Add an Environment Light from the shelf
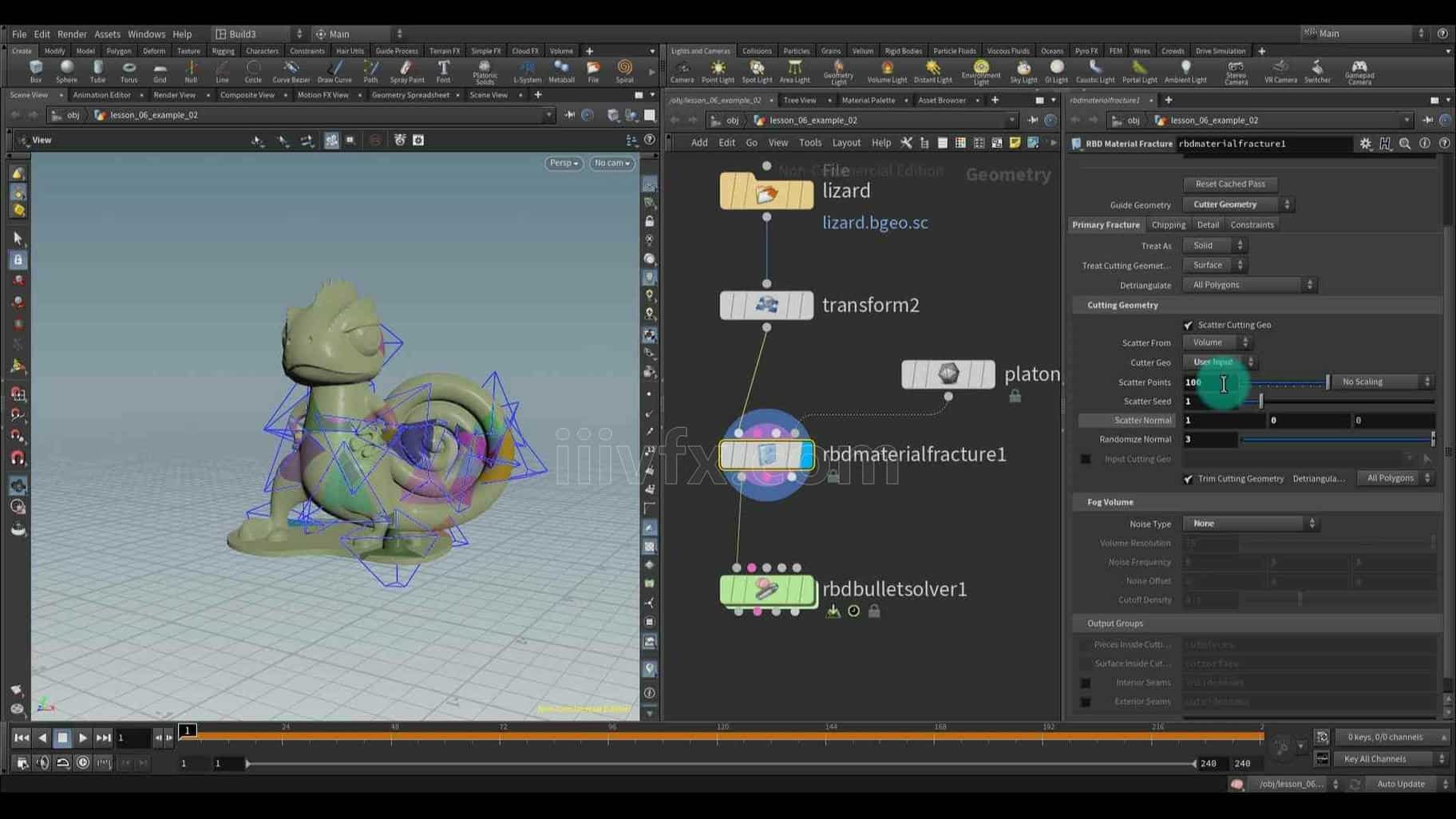Image resolution: width=1456 pixels, height=819 pixels. pos(981,73)
